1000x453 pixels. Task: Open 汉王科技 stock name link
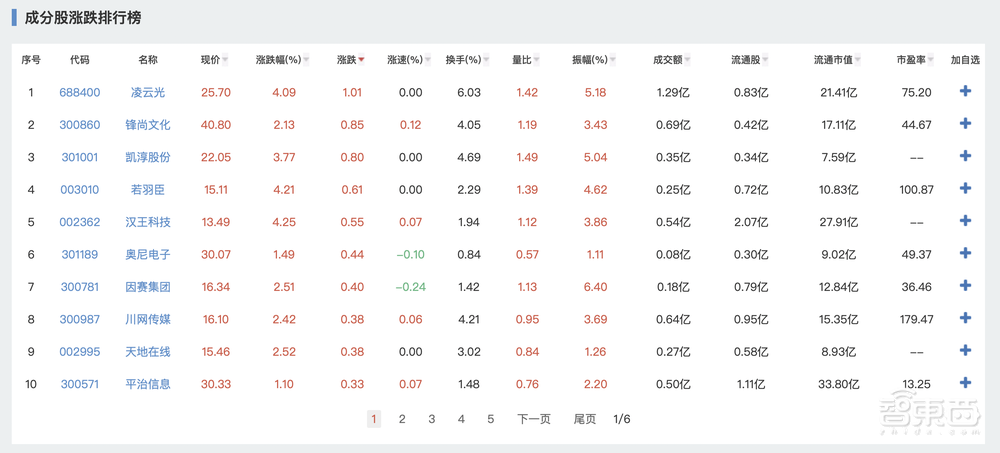pos(148,221)
